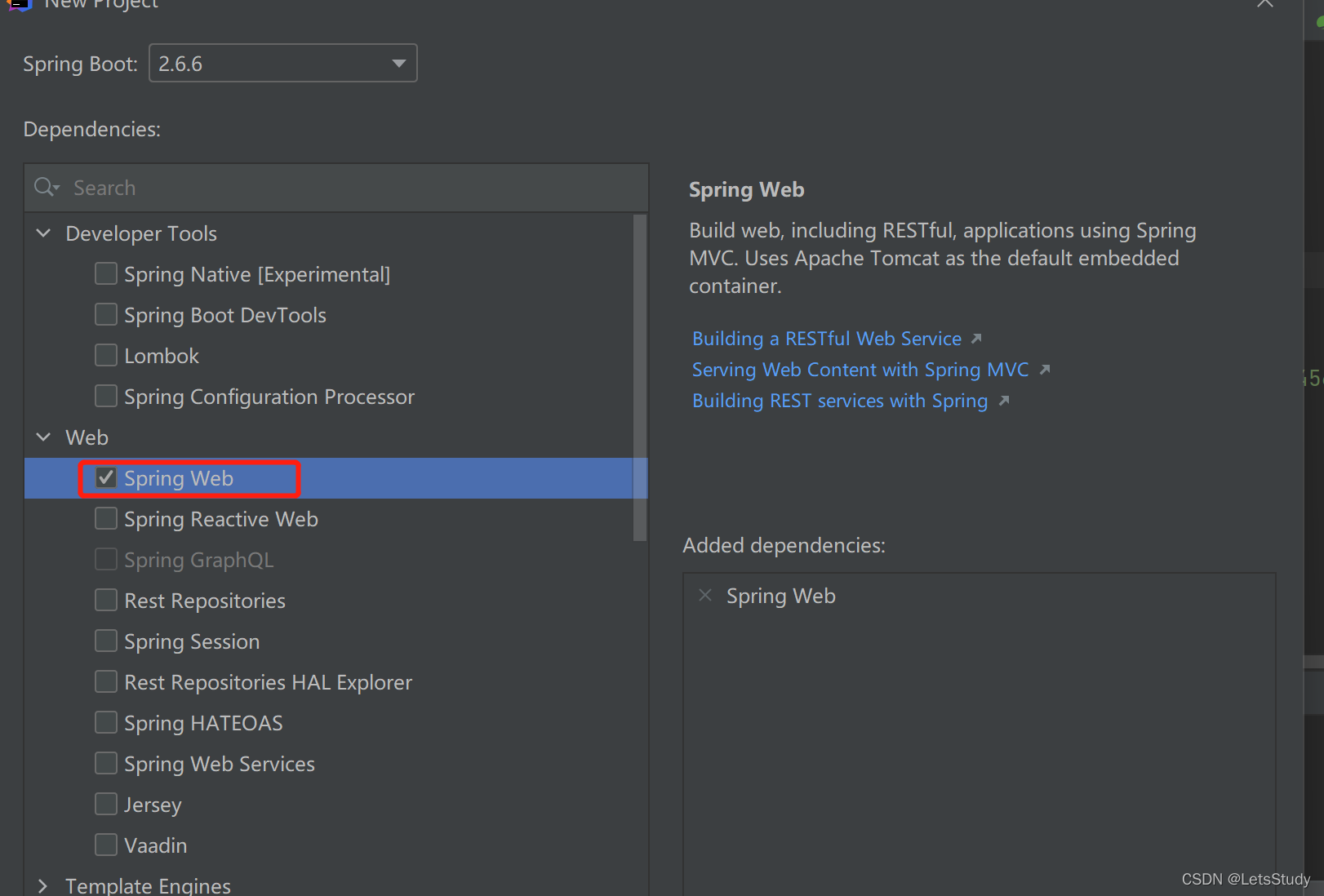Check the Vaadin checkbox
1324x896 pixels.
(106, 845)
